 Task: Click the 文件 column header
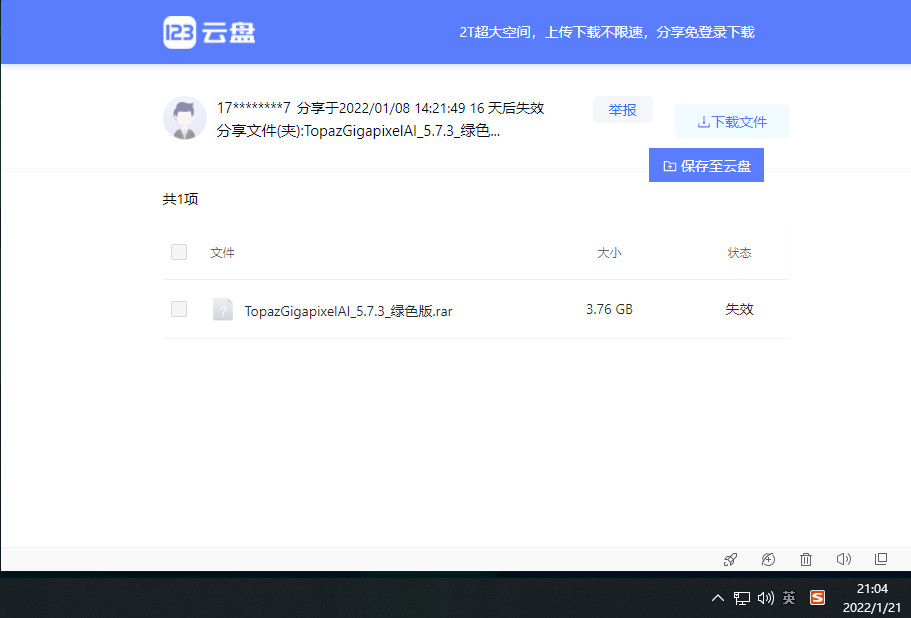[223, 253]
